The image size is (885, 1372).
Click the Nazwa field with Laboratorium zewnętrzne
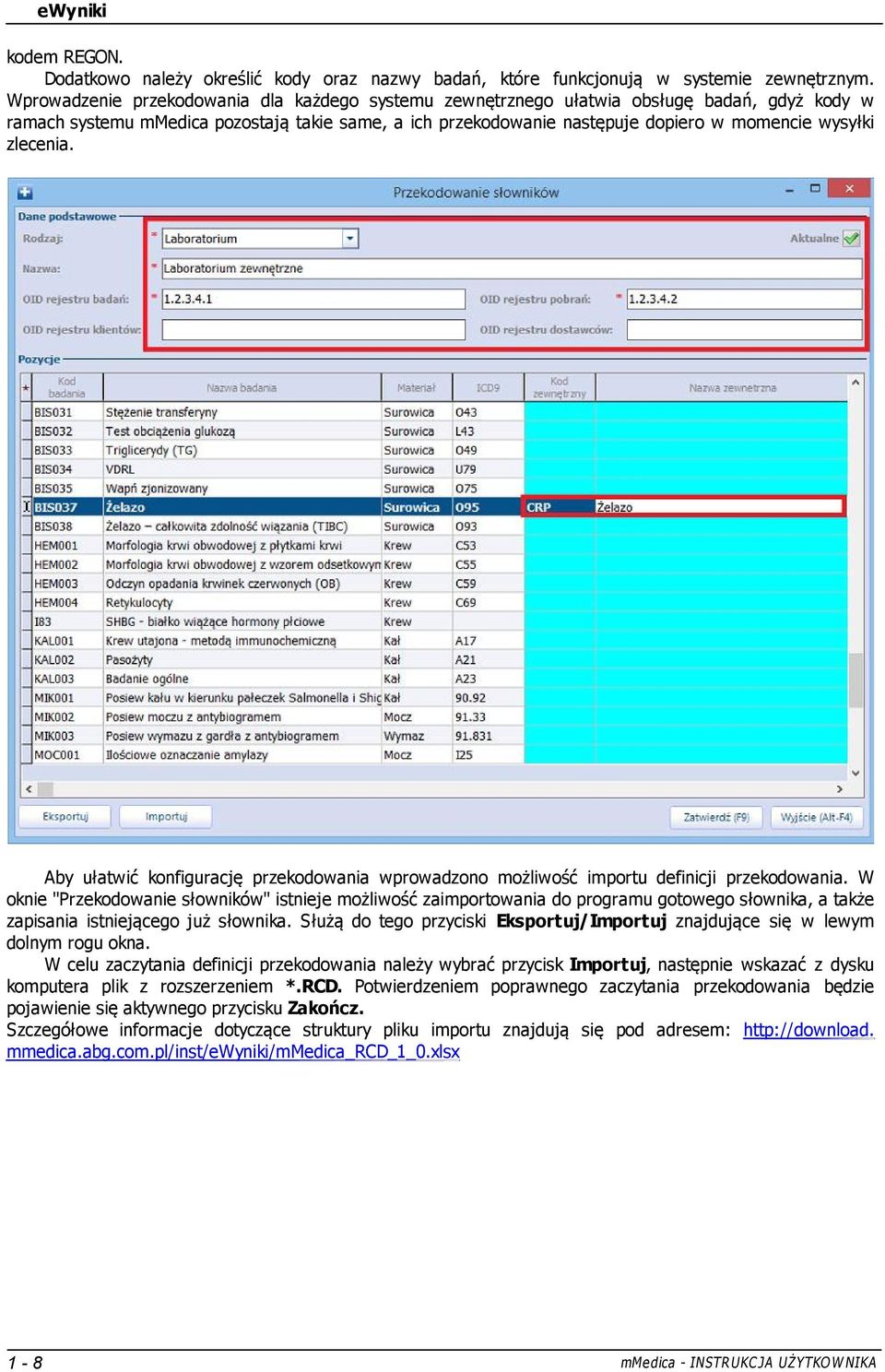point(512,268)
